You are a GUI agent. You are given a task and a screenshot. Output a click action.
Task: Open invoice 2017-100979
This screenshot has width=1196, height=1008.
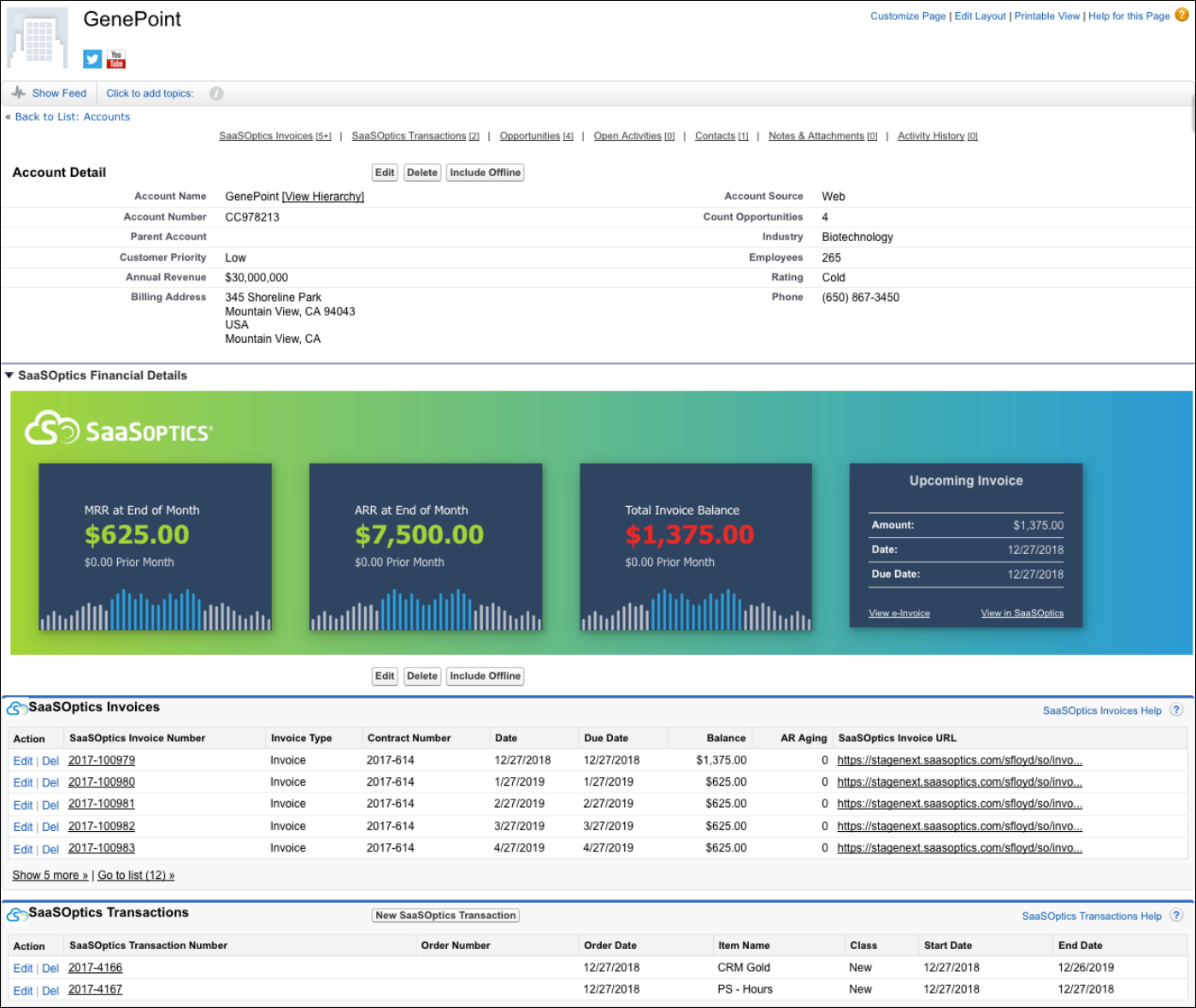point(102,760)
